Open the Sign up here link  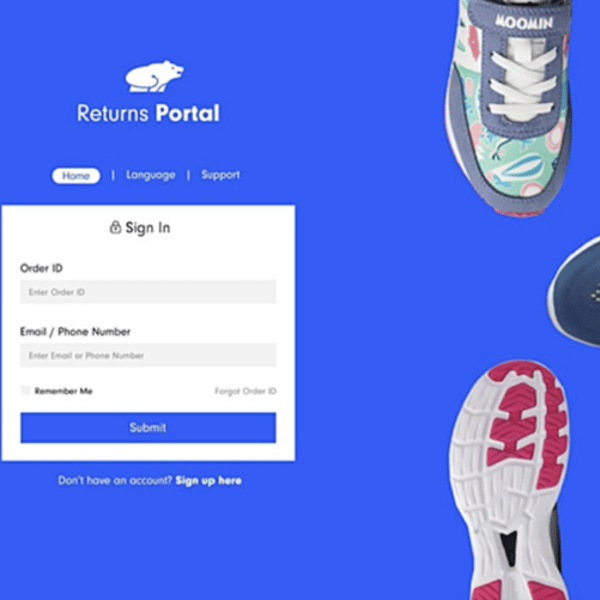(209, 481)
